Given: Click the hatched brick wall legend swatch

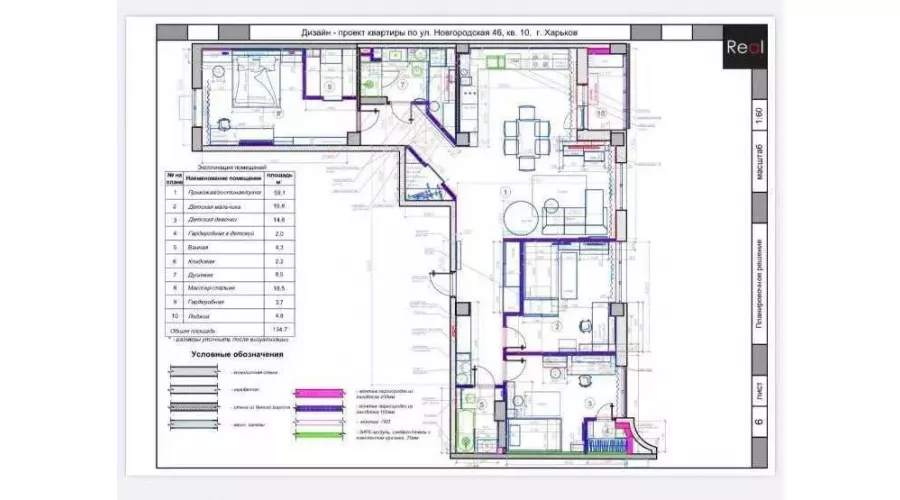Looking at the screenshot, I should click(x=194, y=407).
